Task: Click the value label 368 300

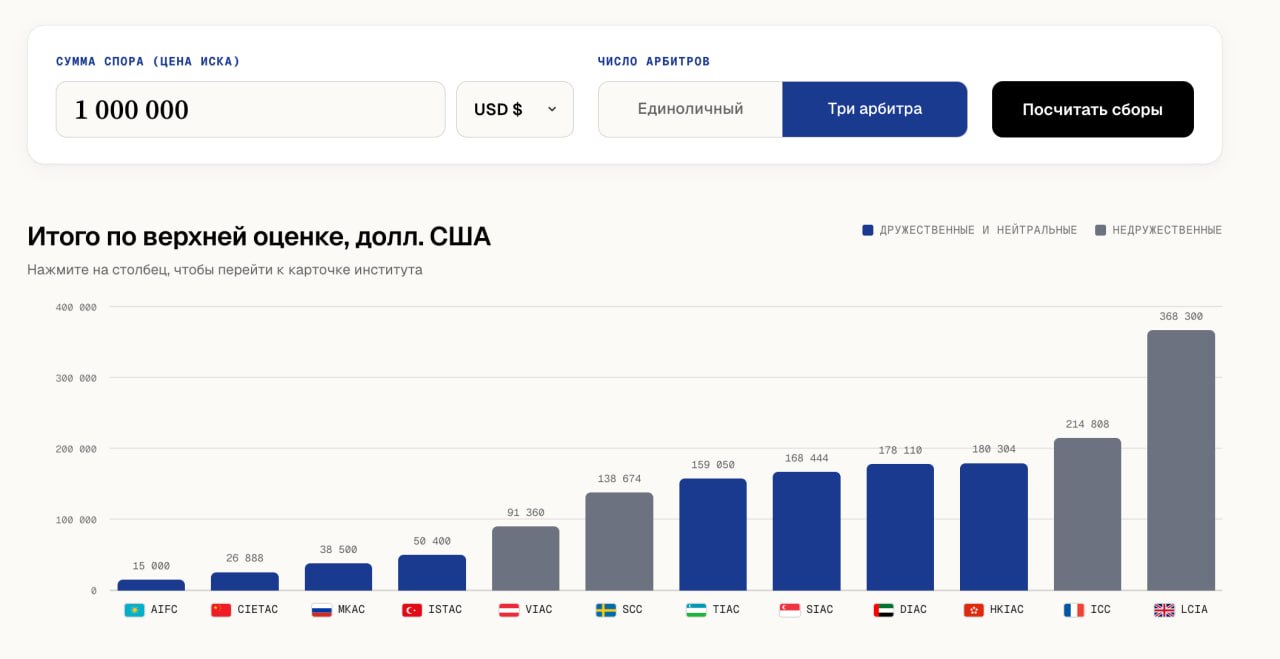Action: pyautogui.click(x=1181, y=316)
